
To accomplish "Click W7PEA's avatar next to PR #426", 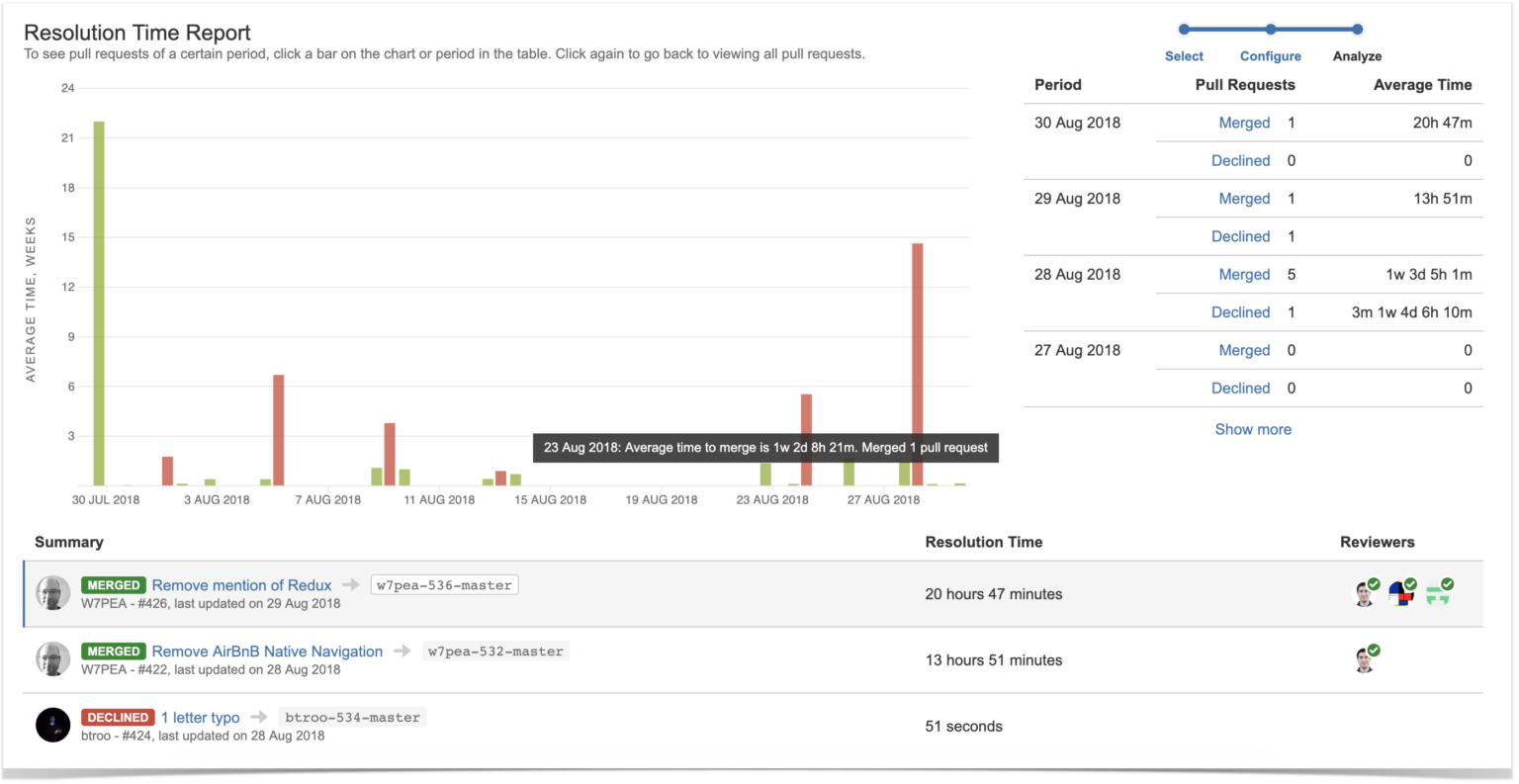I will 52,592.
